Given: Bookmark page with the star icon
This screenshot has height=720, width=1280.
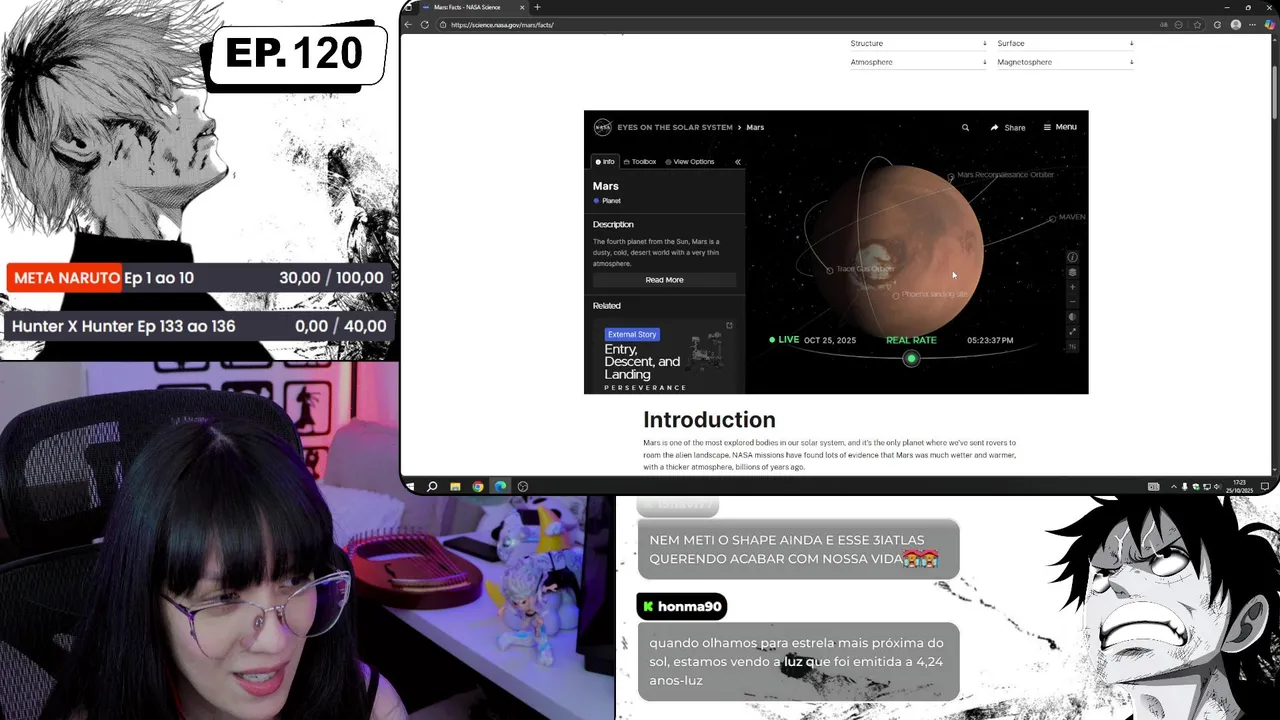Looking at the screenshot, I should click(1198, 25).
